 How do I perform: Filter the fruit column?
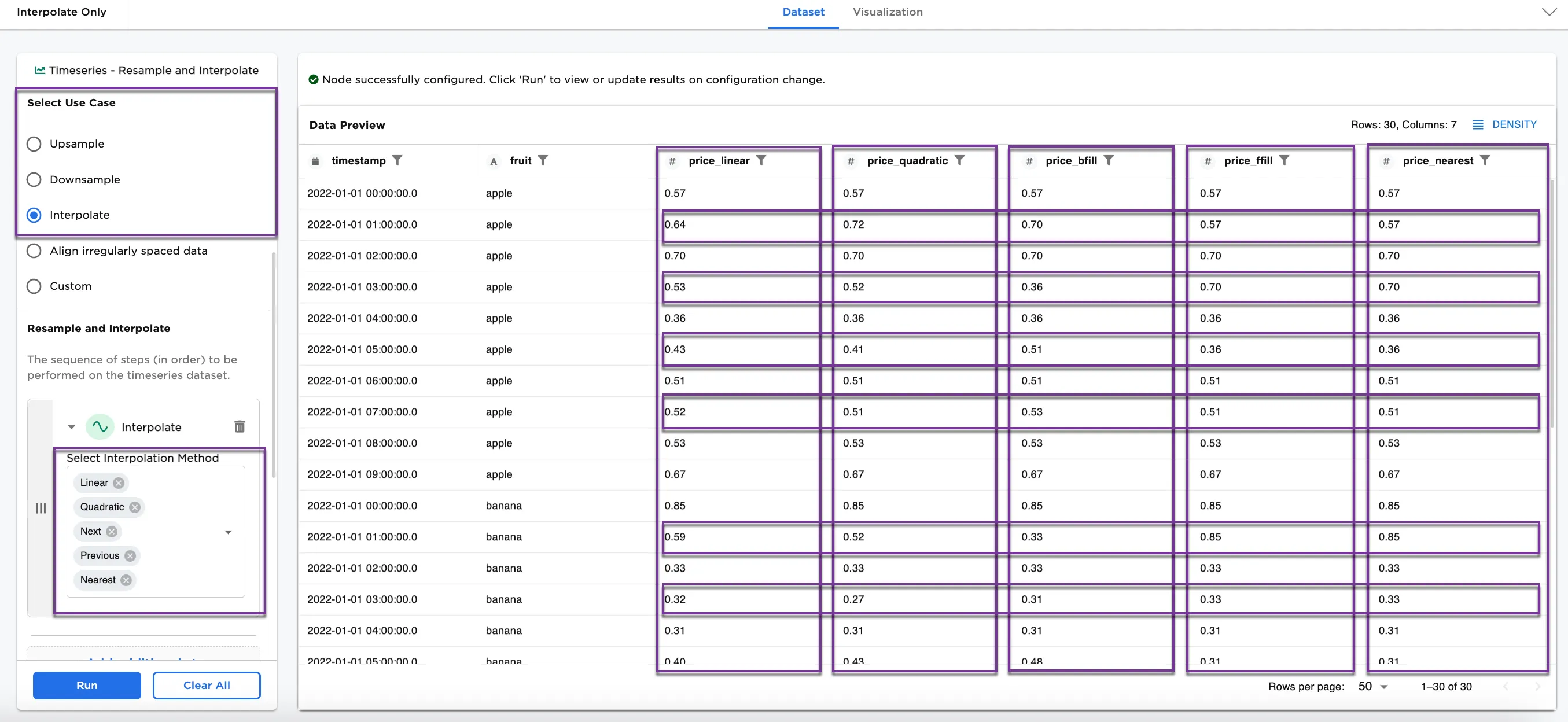coord(543,160)
